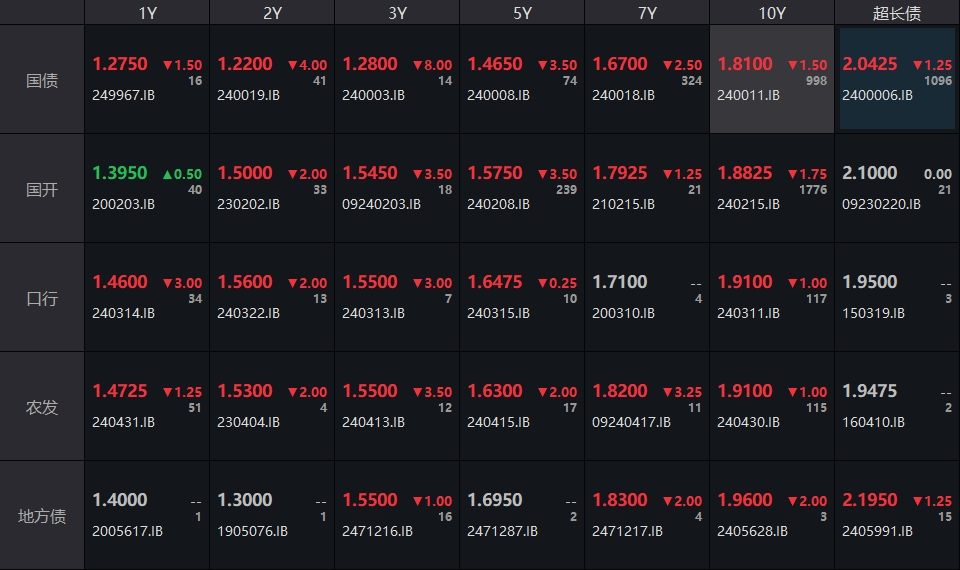The width and height of the screenshot is (960, 570).
Task: Select the 农发 row label
Action: coord(42,407)
